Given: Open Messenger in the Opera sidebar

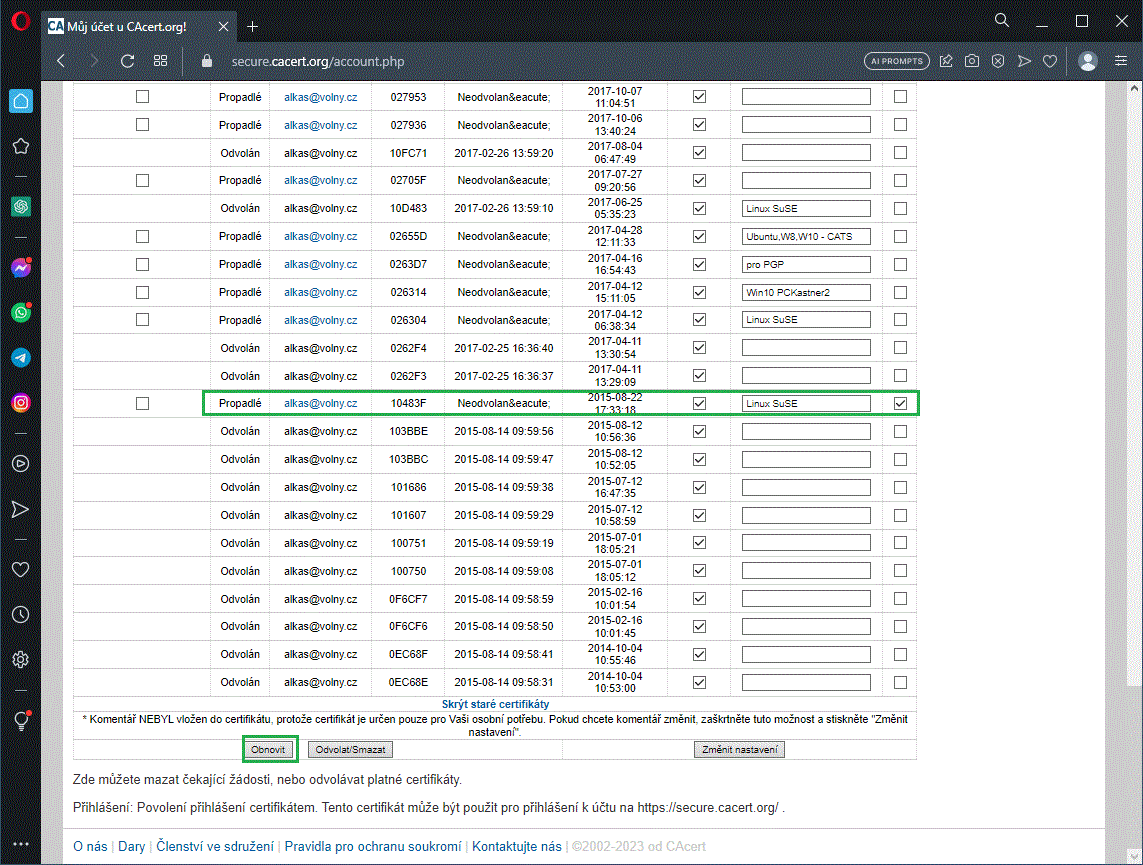Looking at the screenshot, I should [x=20, y=268].
